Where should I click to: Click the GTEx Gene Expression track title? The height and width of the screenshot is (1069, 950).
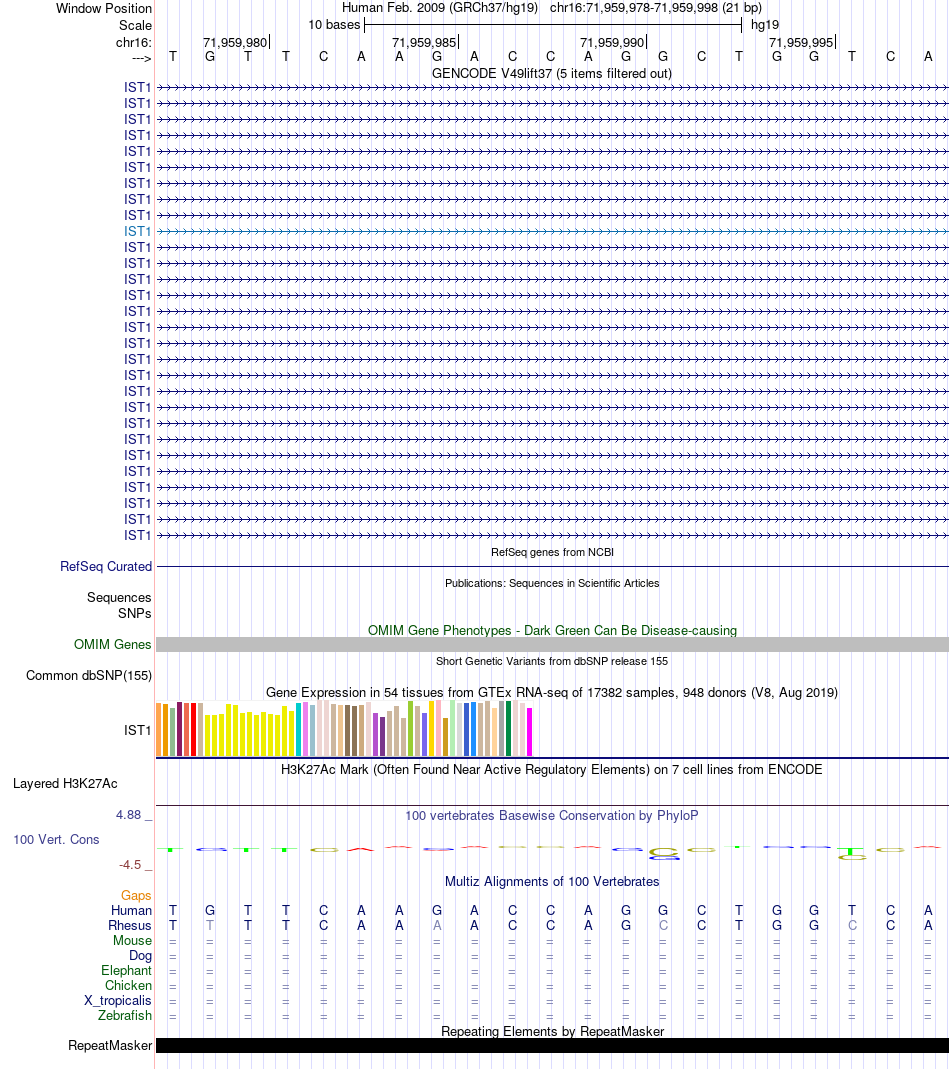tap(552, 692)
